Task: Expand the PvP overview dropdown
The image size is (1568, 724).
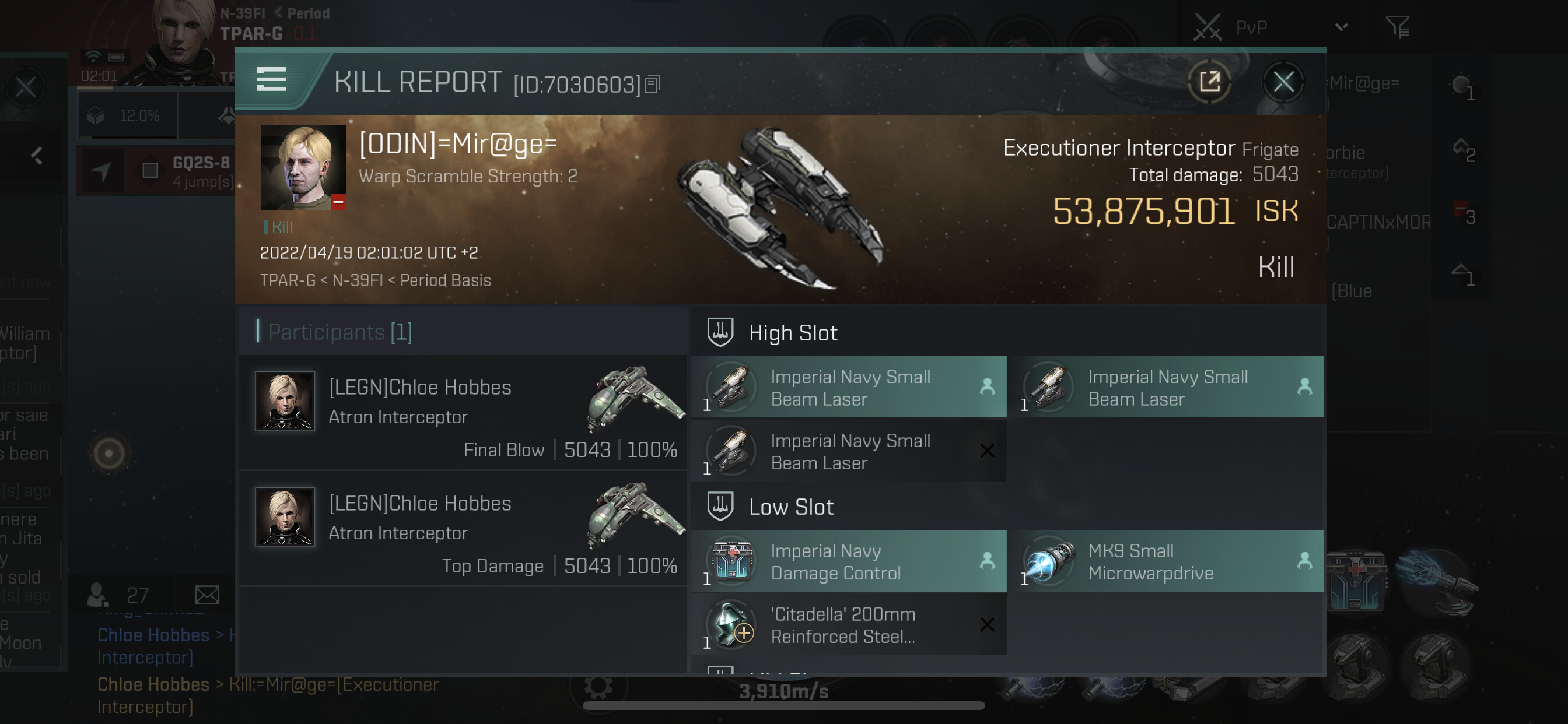Action: point(1341,27)
